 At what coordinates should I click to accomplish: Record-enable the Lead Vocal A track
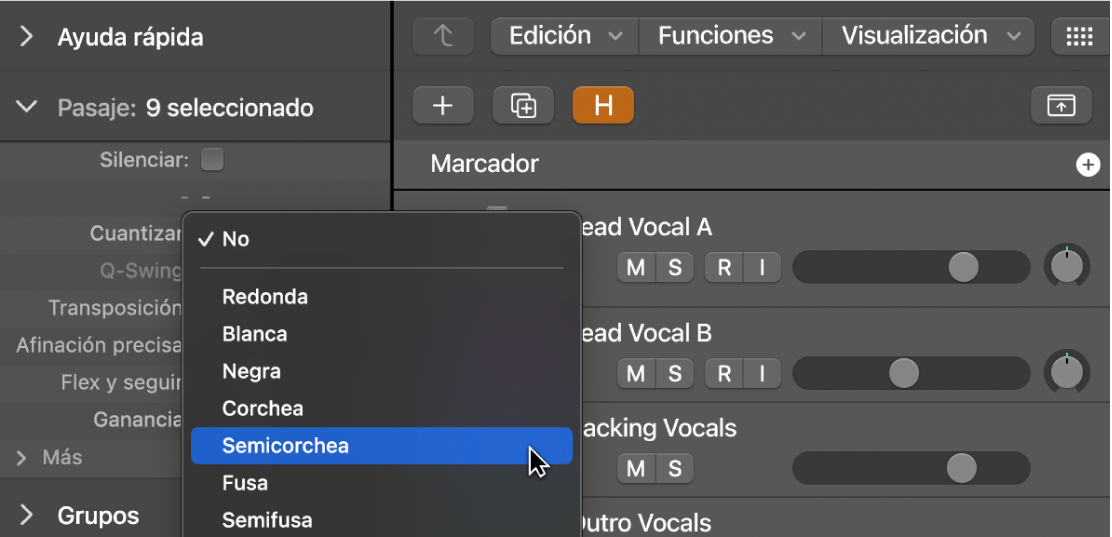724,267
